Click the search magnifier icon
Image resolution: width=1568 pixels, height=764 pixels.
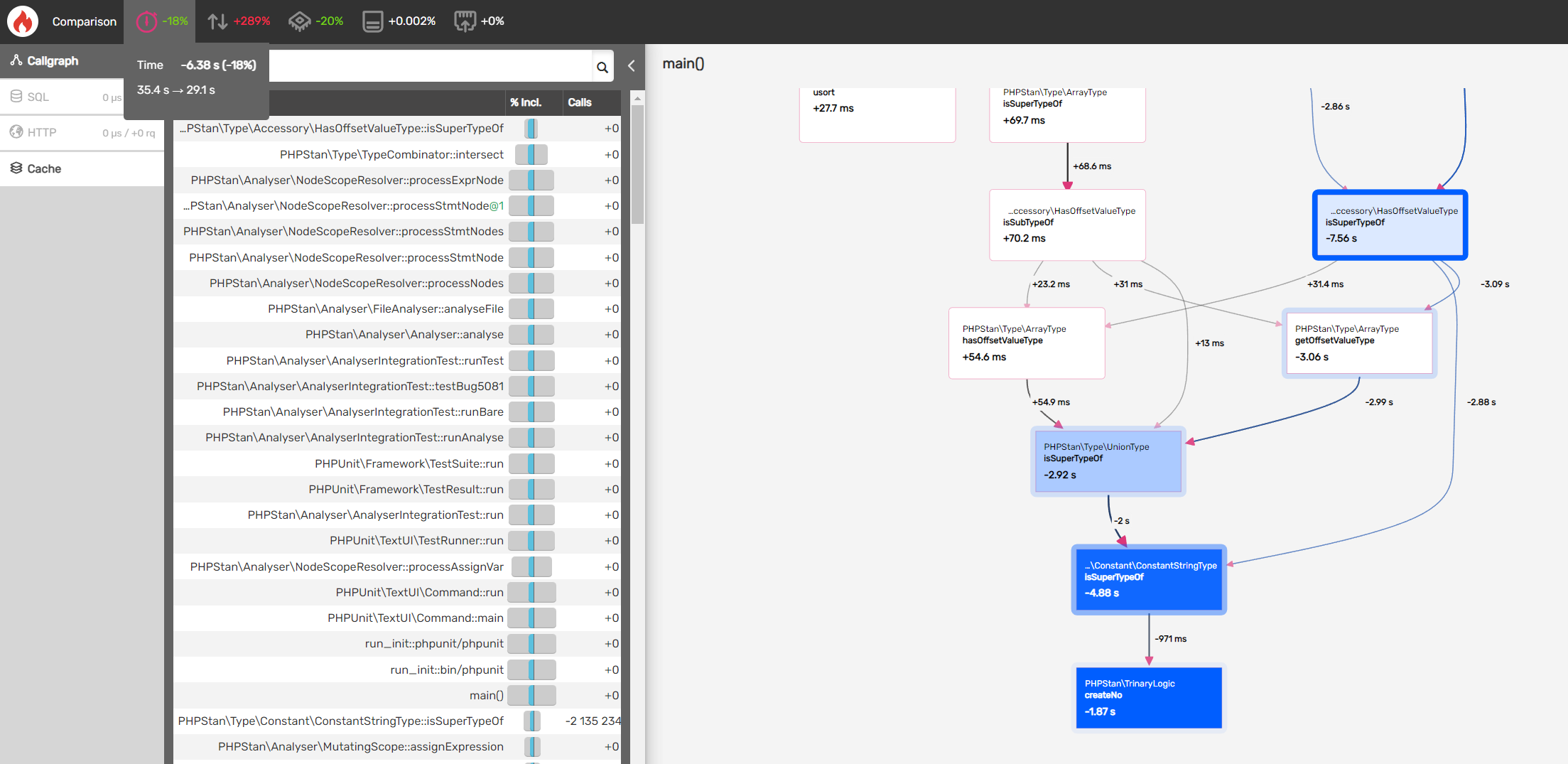tap(602, 67)
